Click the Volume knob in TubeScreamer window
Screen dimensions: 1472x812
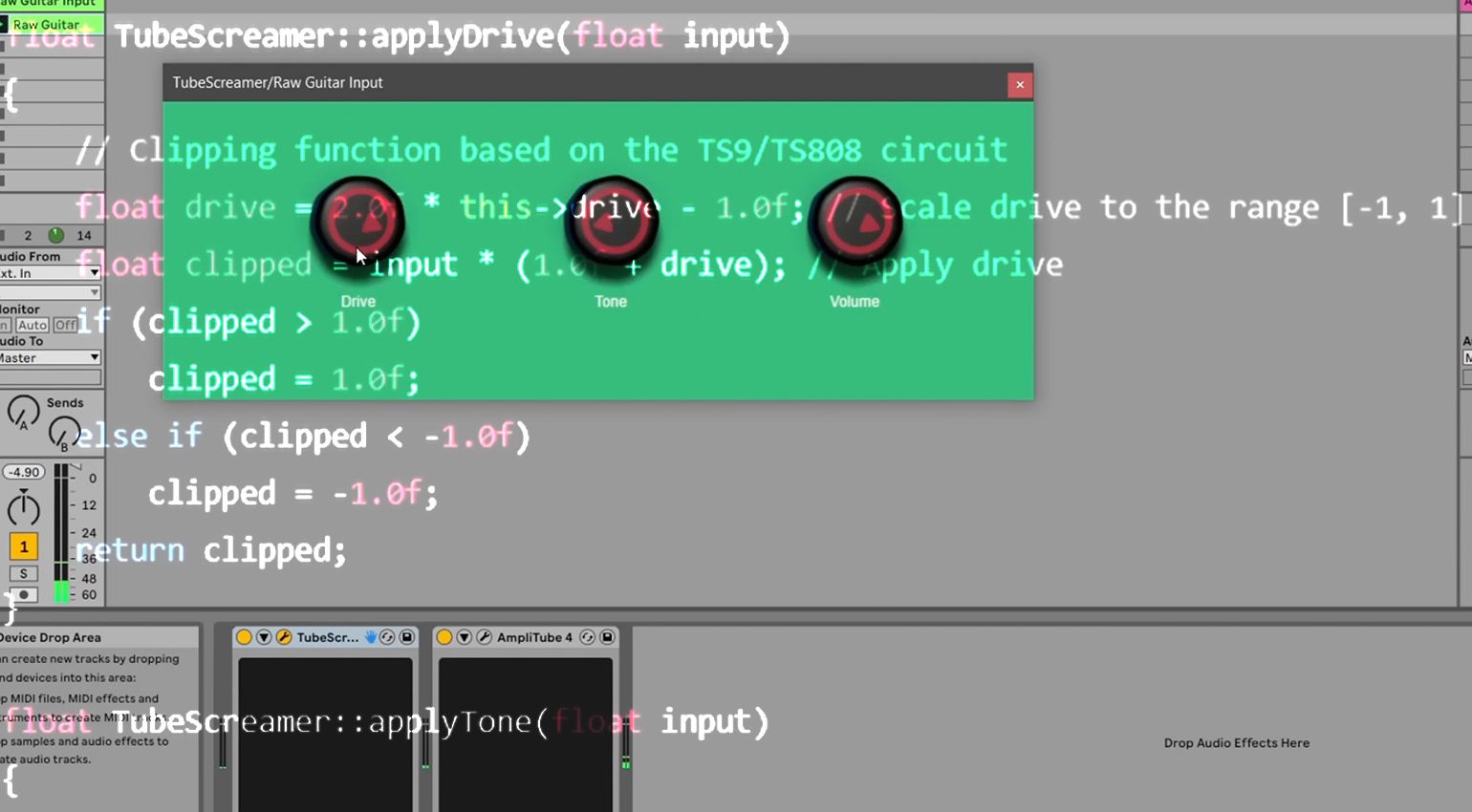pyautogui.click(x=855, y=222)
